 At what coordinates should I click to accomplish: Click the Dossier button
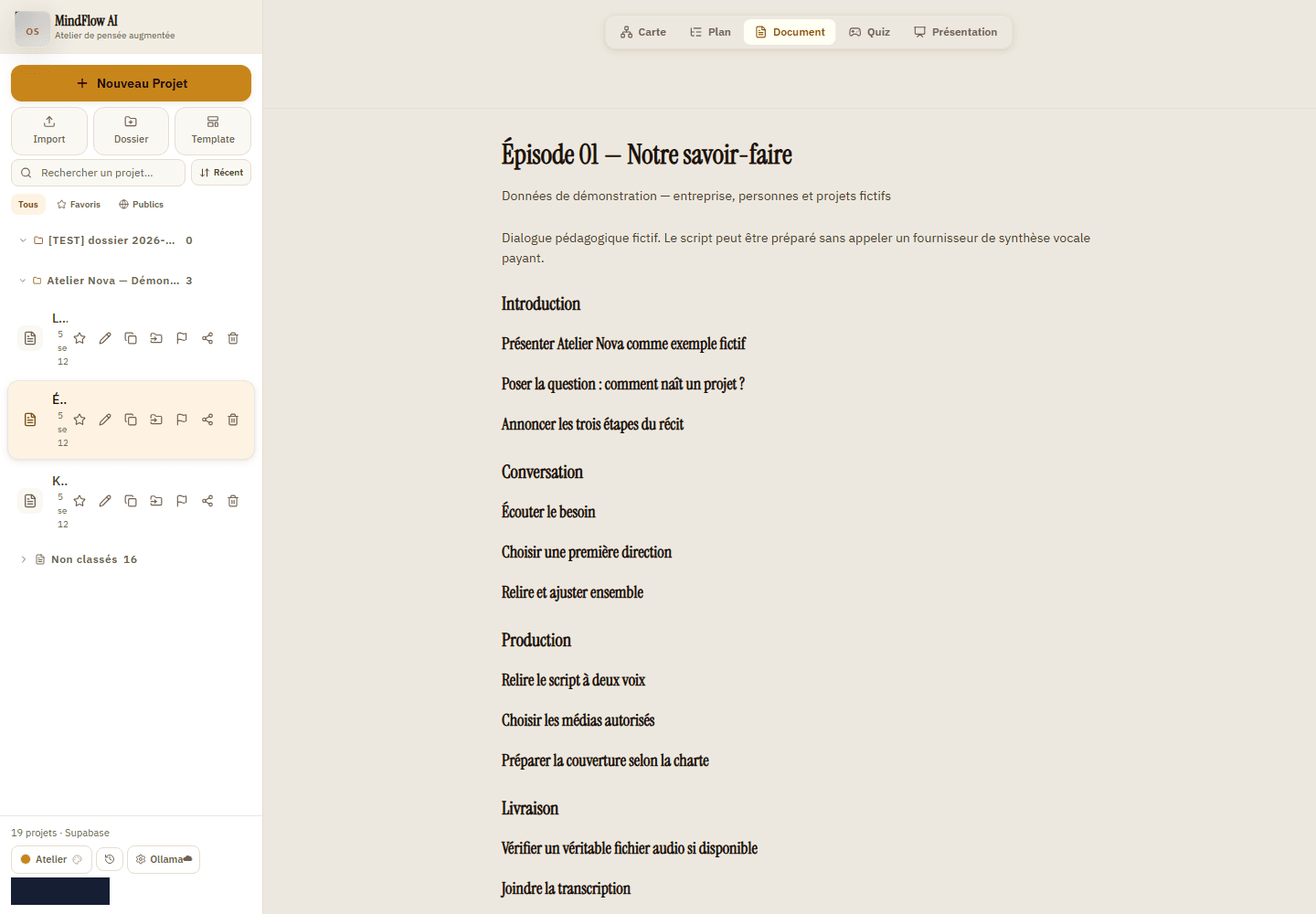pos(132,131)
